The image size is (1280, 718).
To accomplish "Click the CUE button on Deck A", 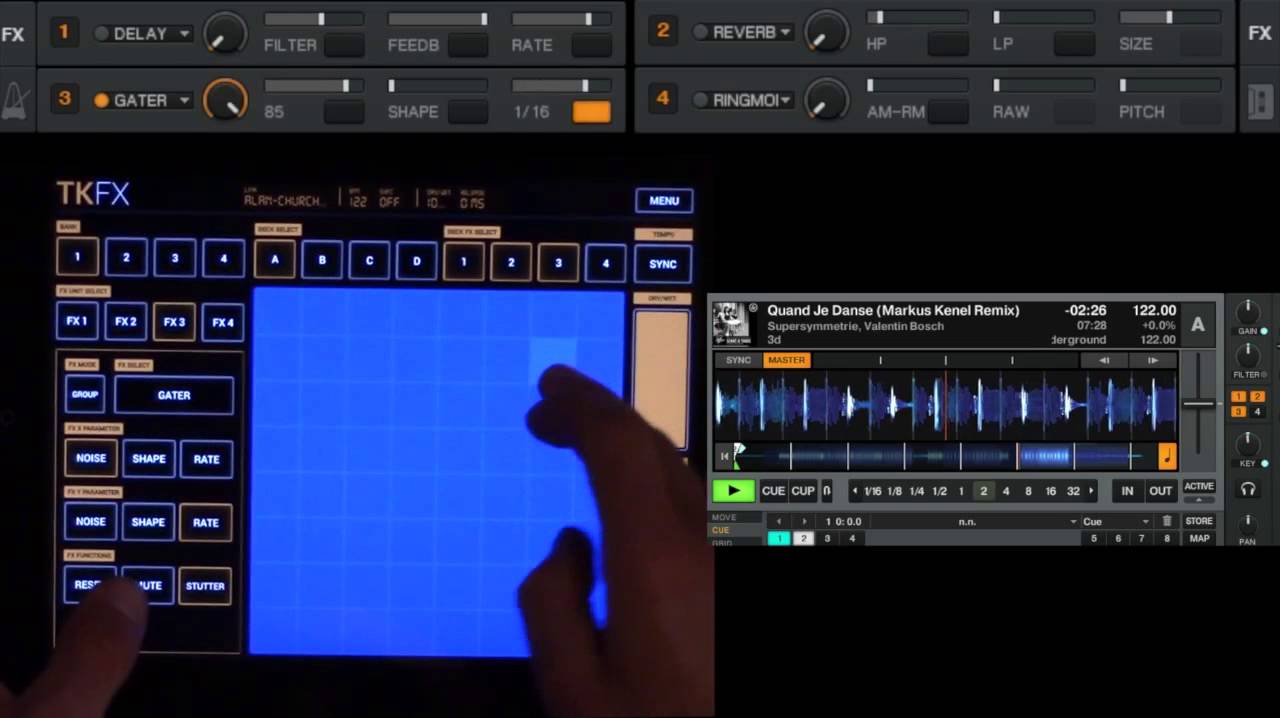I will pyautogui.click(x=773, y=491).
